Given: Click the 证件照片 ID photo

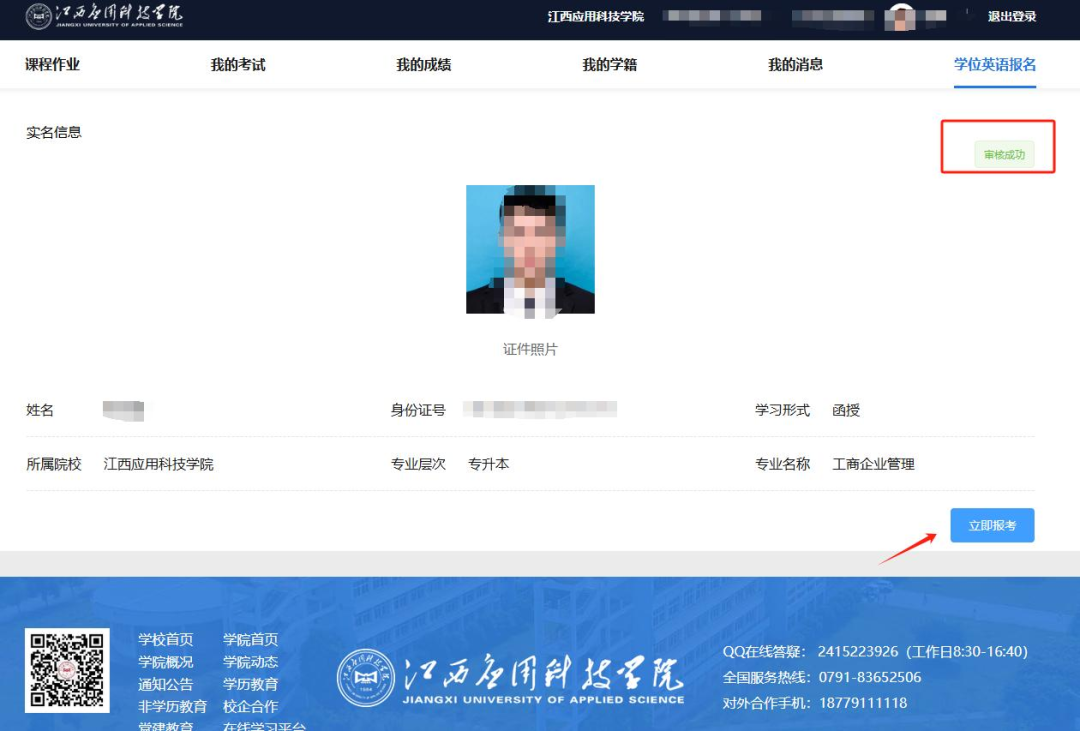Looking at the screenshot, I should [531, 248].
